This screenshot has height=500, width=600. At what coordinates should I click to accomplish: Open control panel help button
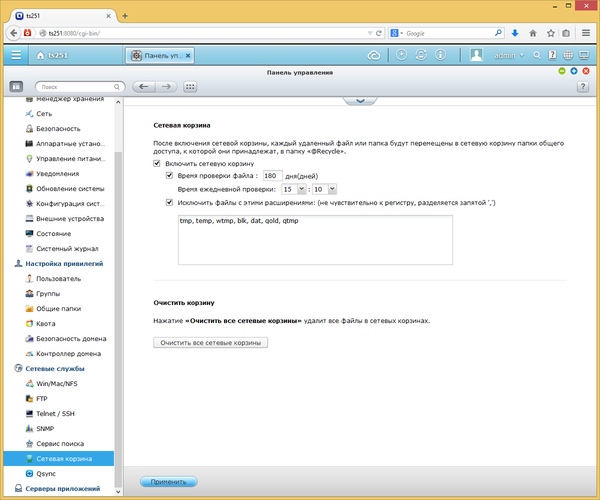coord(583,87)
